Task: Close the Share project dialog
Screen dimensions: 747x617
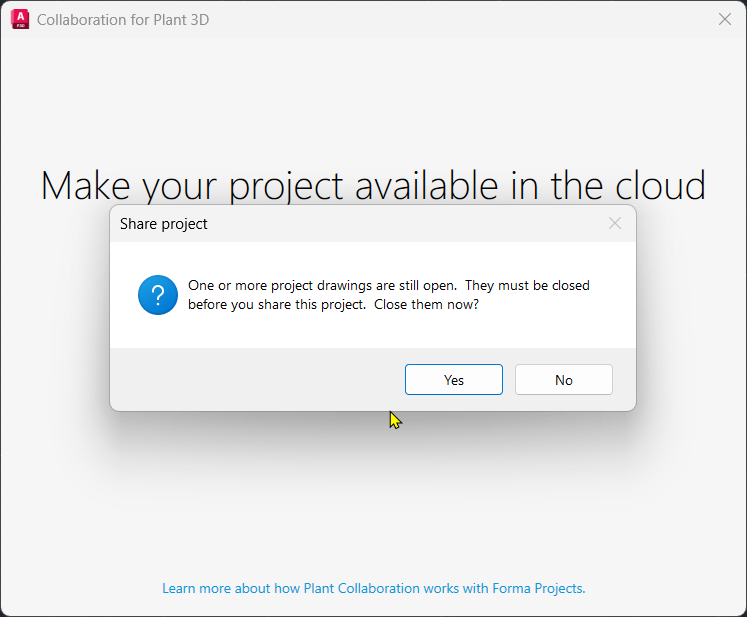Action: coord(615,223)
